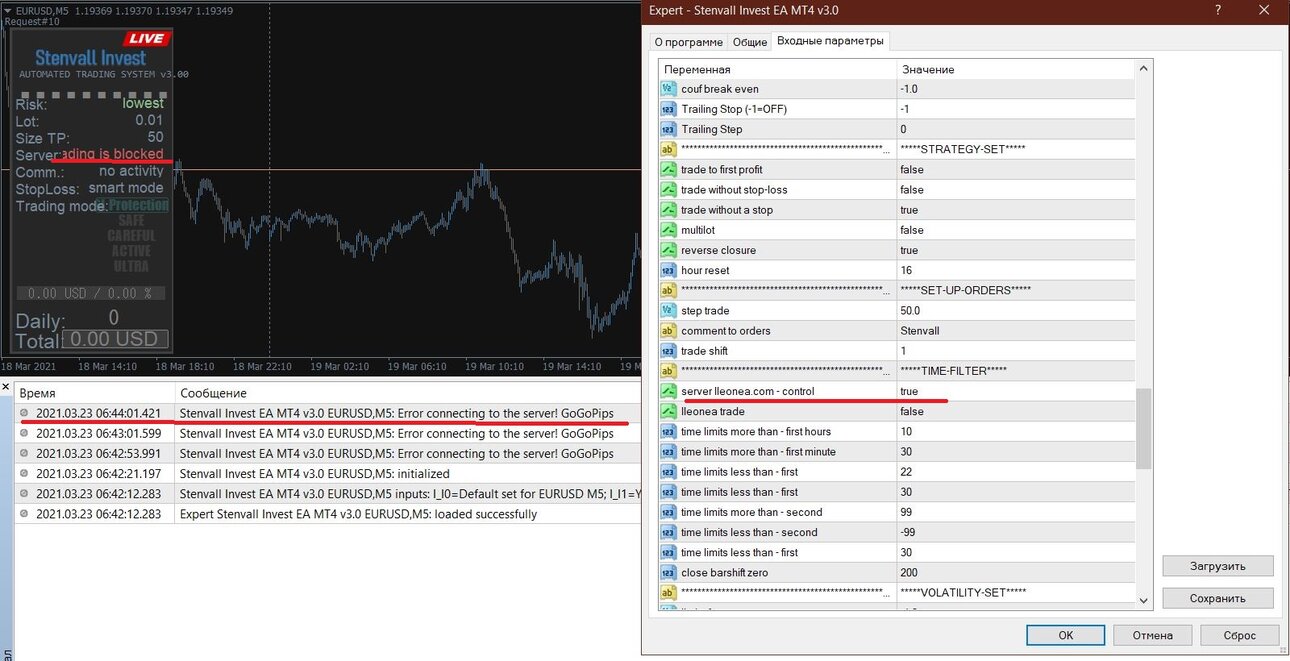This screenshot has width=1290, height=661.
Task: Click the 'trade without stop-loss' boolean icon
Action: (669, 190)
